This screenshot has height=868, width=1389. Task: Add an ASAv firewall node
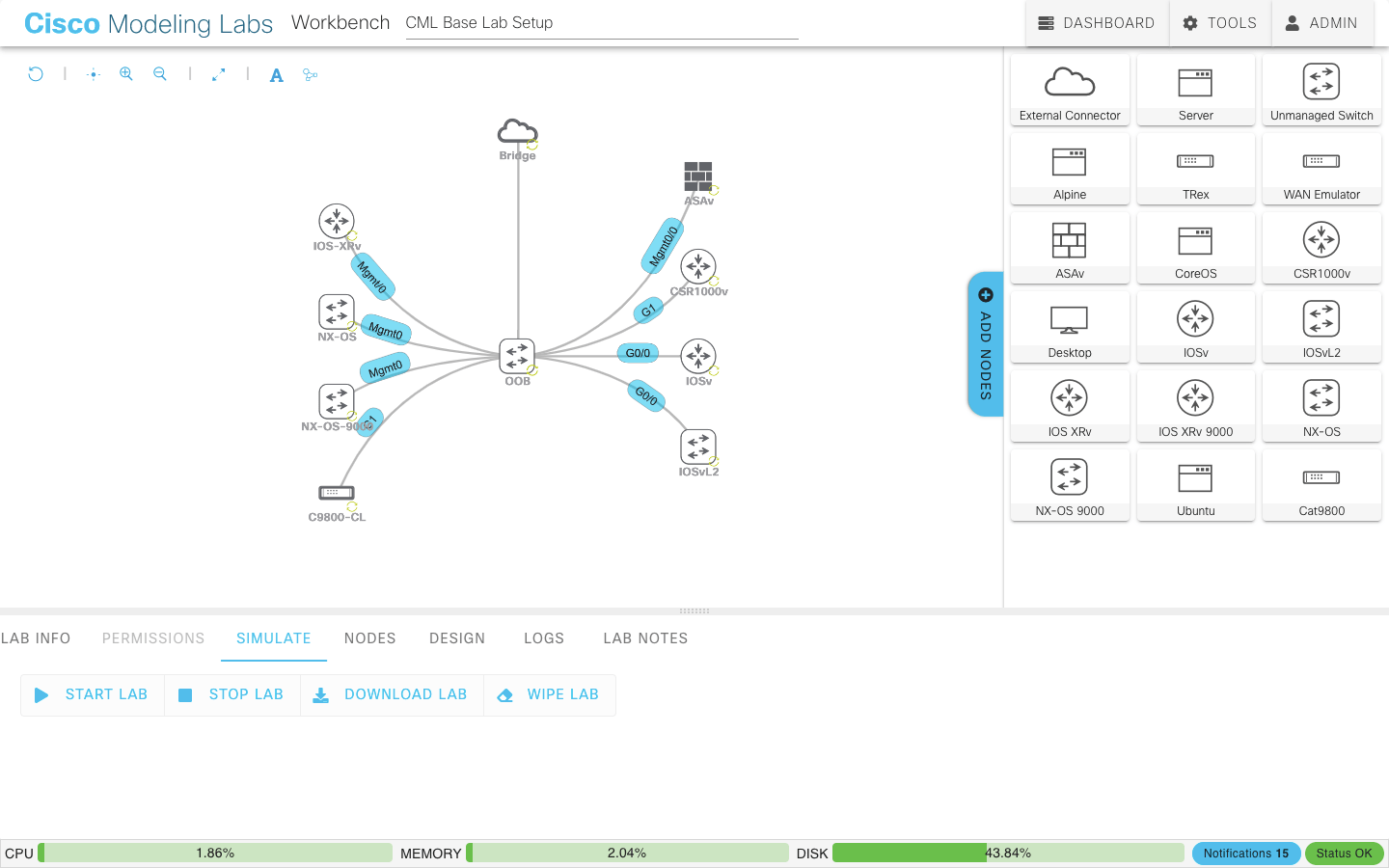coord(1070,248)
